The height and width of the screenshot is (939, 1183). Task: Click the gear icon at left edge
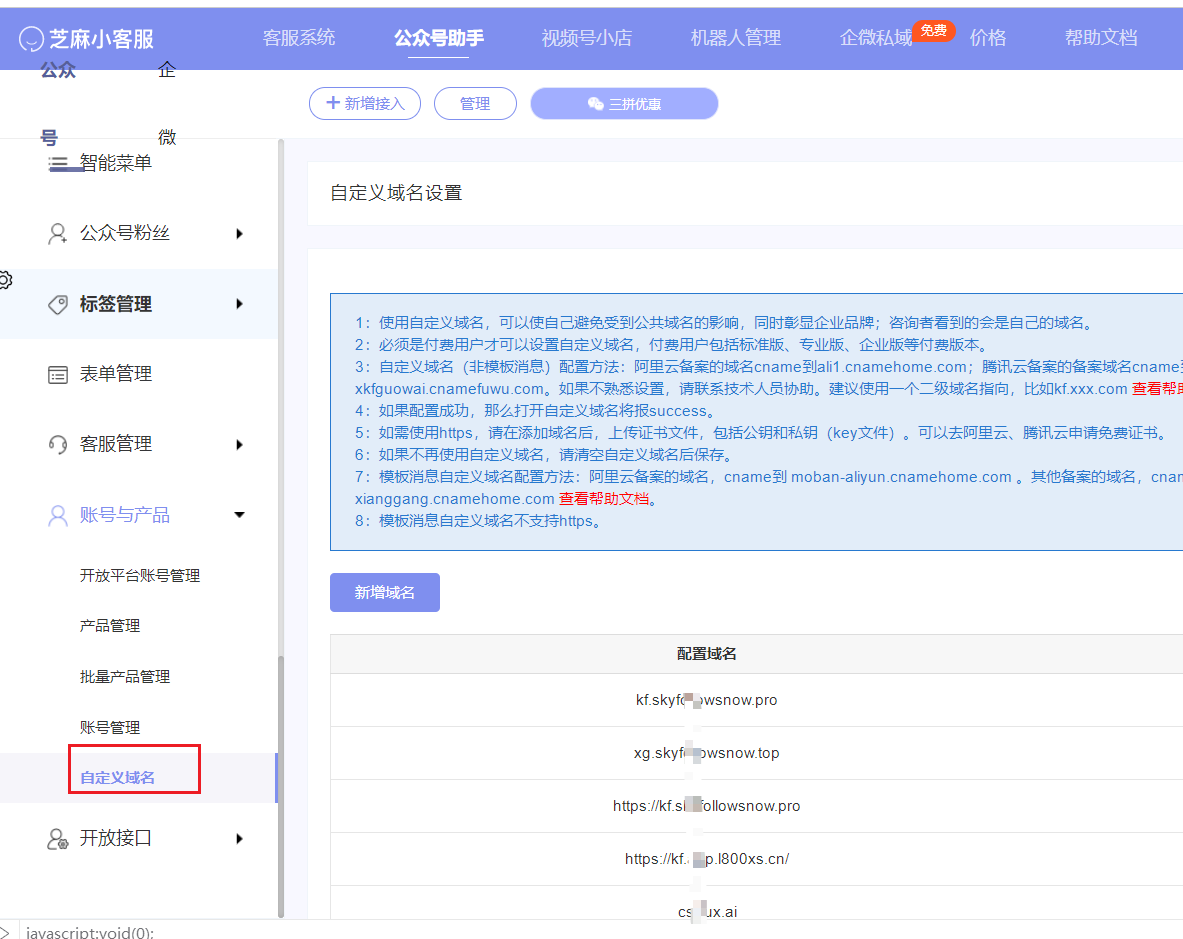point(5,281)
